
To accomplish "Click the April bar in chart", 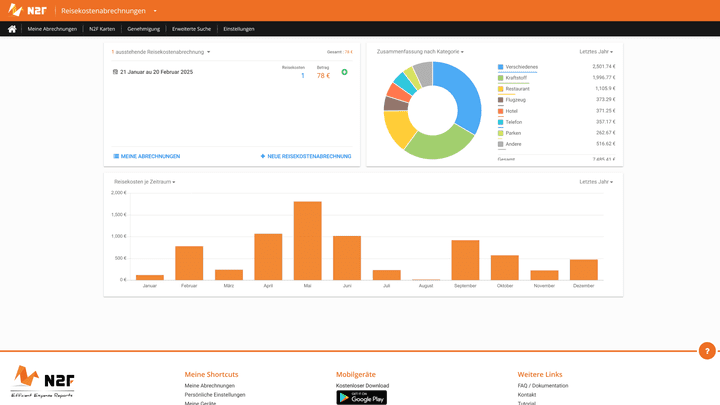I will (268, 257).
